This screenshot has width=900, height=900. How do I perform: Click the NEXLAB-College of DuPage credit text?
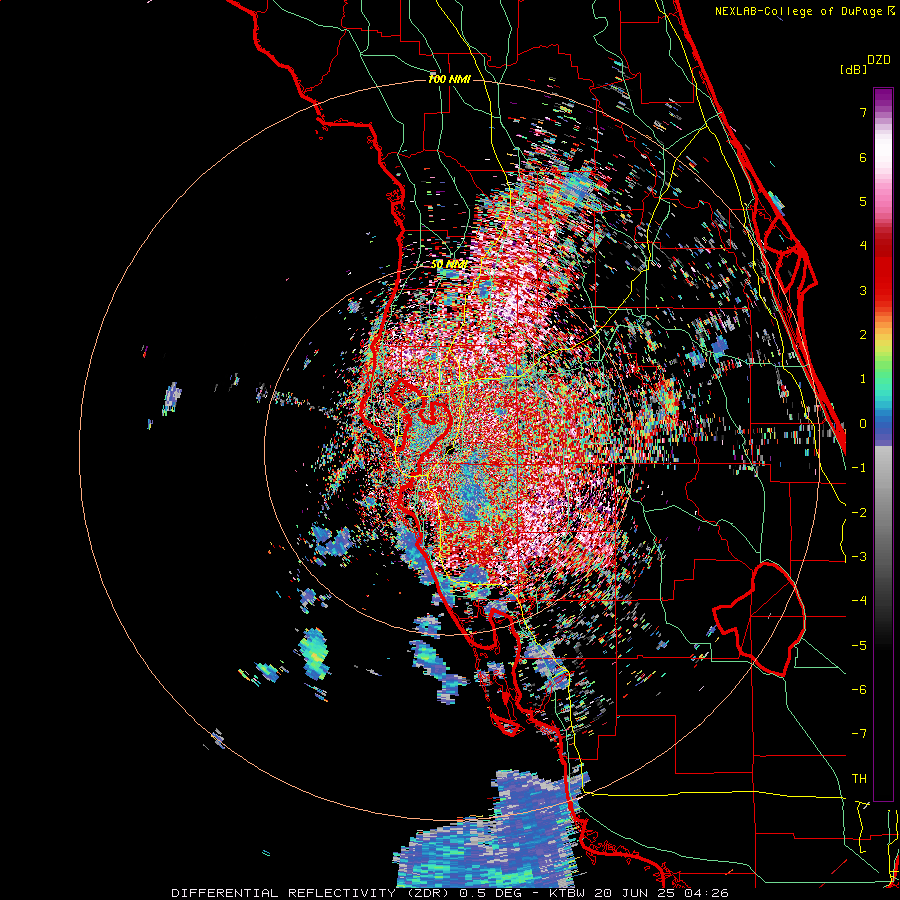(x=805, y=11)
